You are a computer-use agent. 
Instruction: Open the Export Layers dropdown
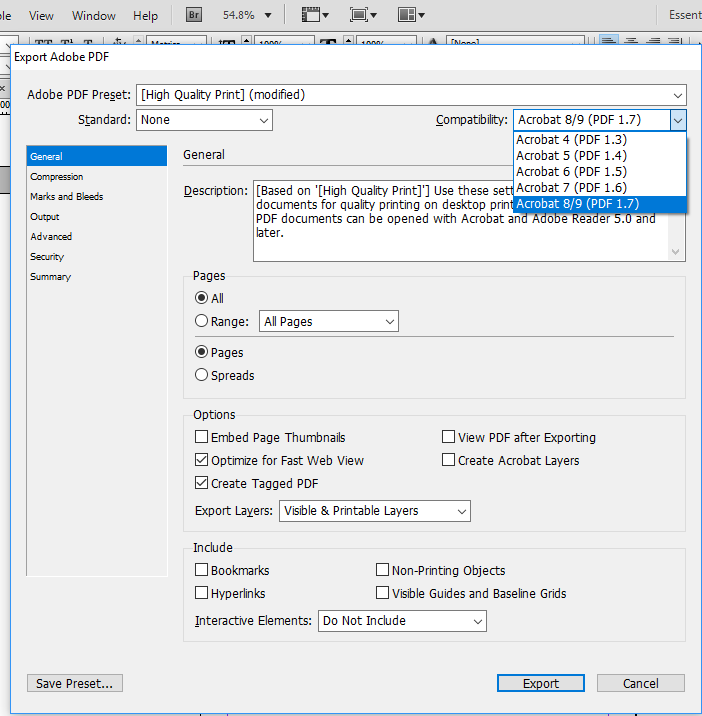461,511
